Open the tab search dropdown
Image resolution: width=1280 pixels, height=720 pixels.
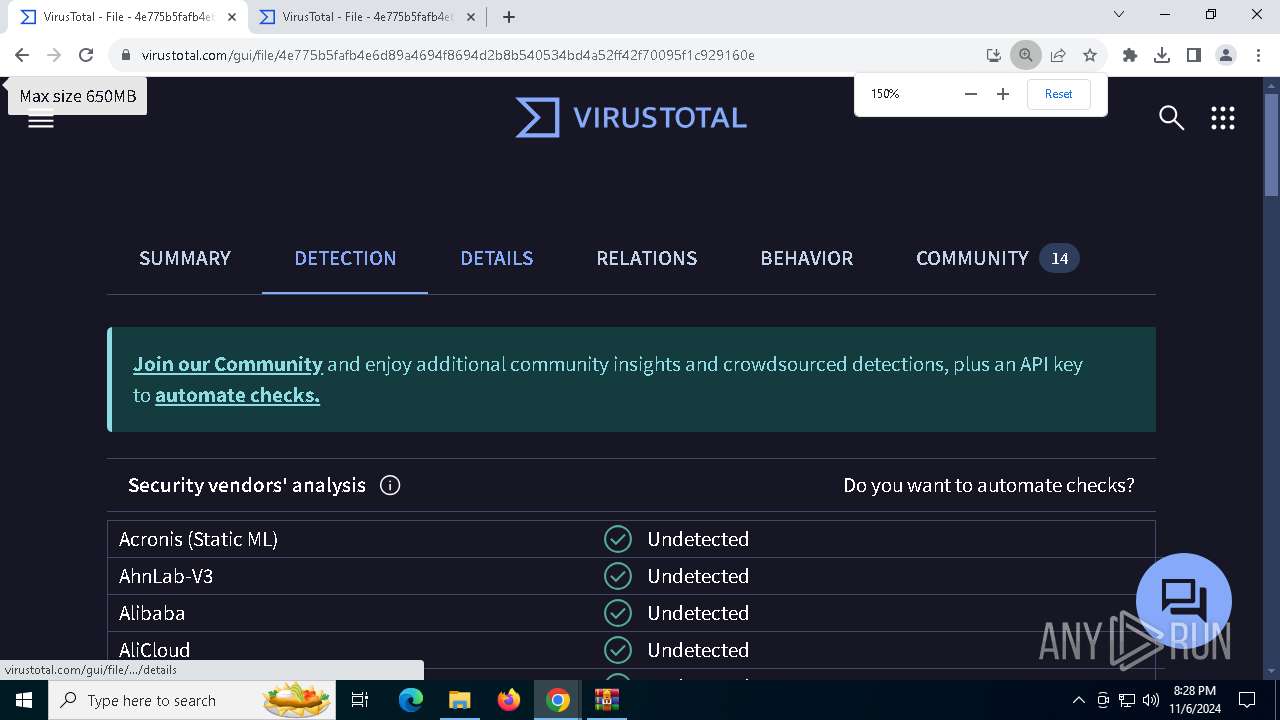point(1119,14)
